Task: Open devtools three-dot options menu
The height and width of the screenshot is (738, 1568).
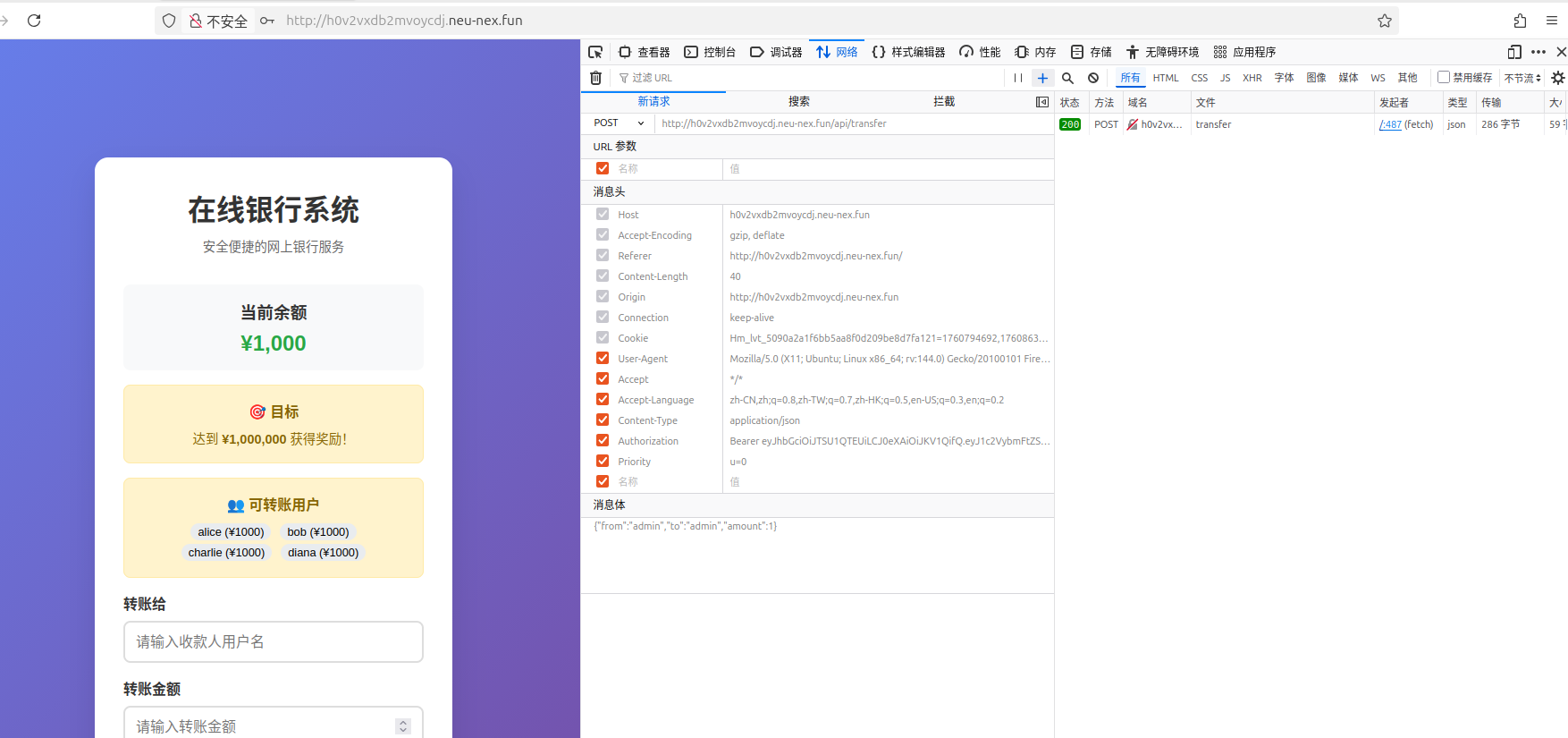Action: point(1538,52)
